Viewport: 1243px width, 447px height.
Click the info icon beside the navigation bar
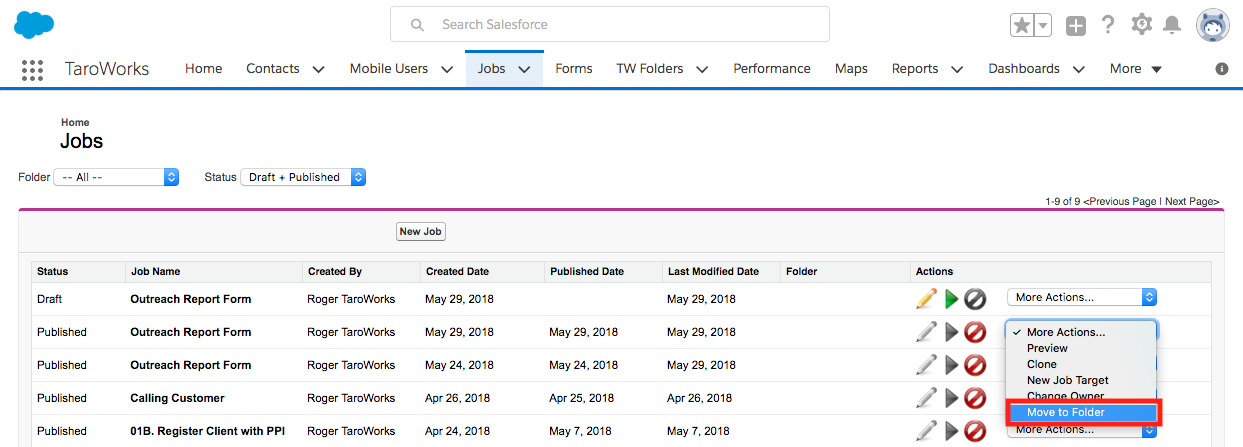click(1222, 69)
